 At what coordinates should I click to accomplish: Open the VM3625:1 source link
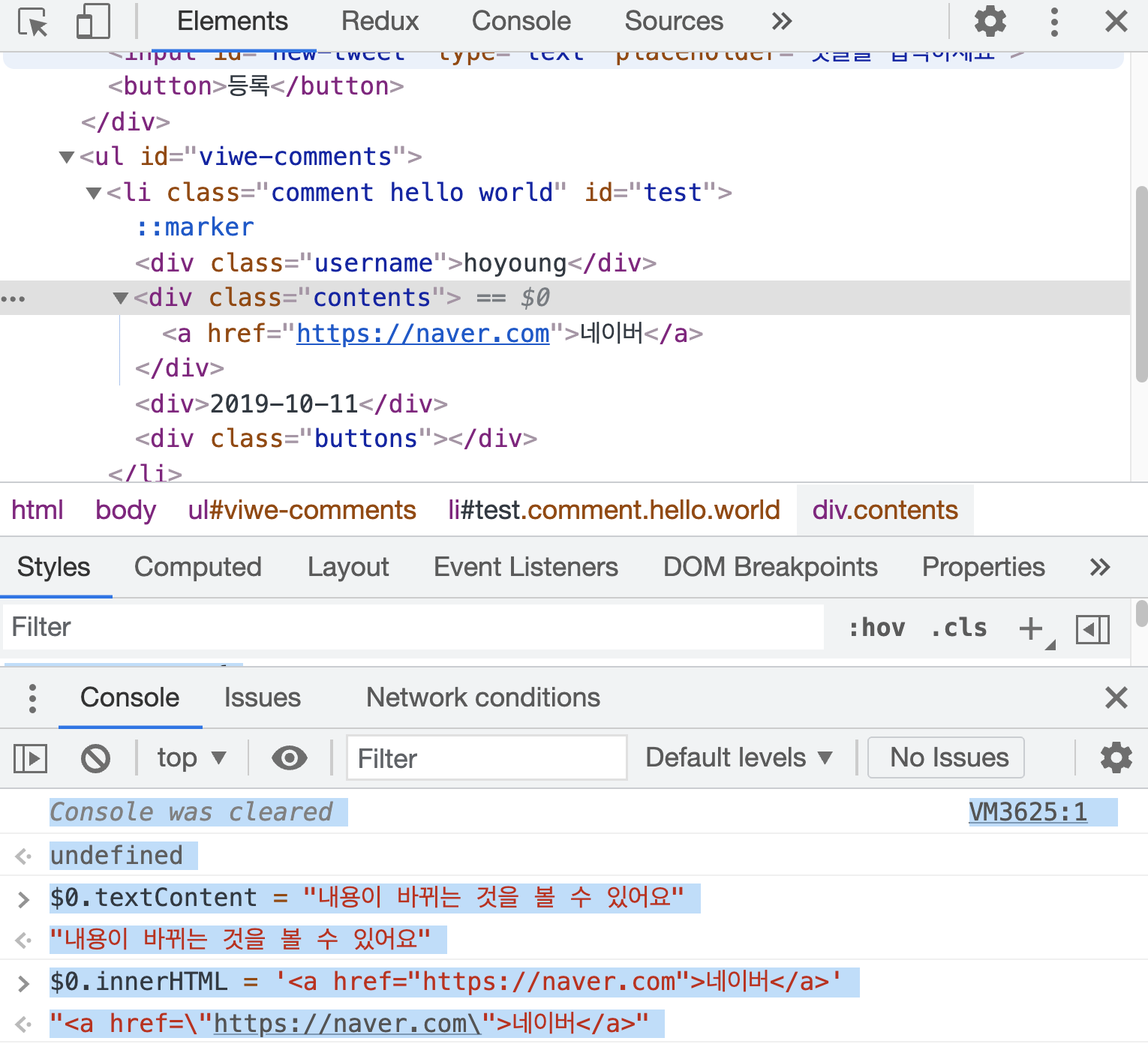1028,812
